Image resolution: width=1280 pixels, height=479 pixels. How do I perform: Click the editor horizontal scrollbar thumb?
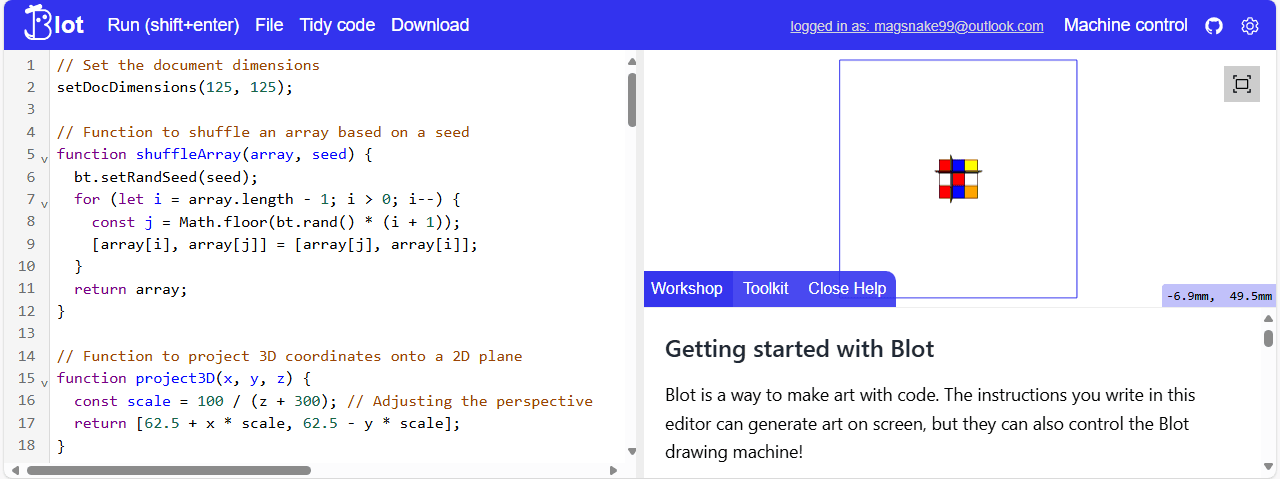[x=168, y=470]
